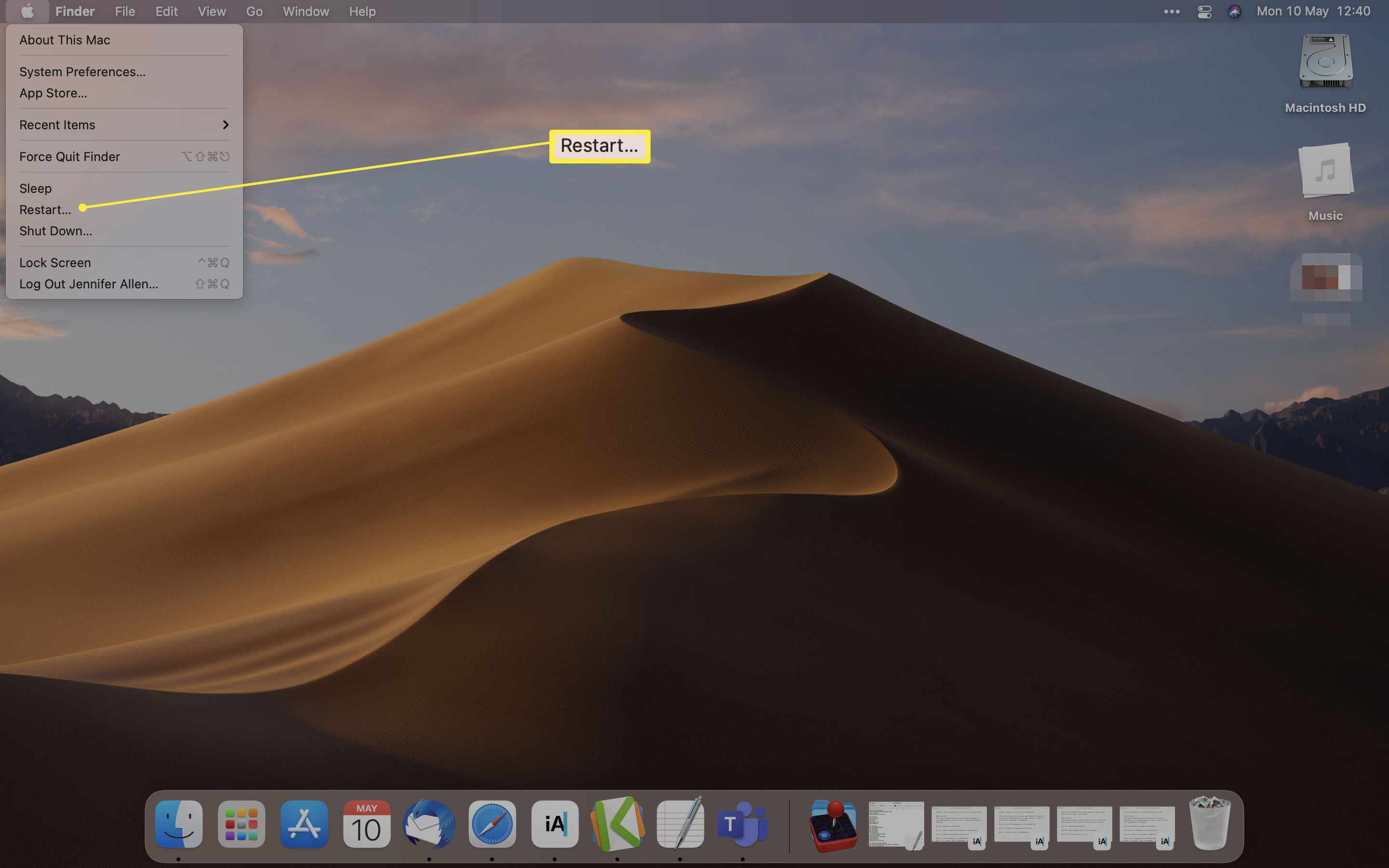This screenshot has height=868, width=1389.
Task: Select Shut Down from the Apple menu
Action: pyautogui.click(x=55, y=231)
